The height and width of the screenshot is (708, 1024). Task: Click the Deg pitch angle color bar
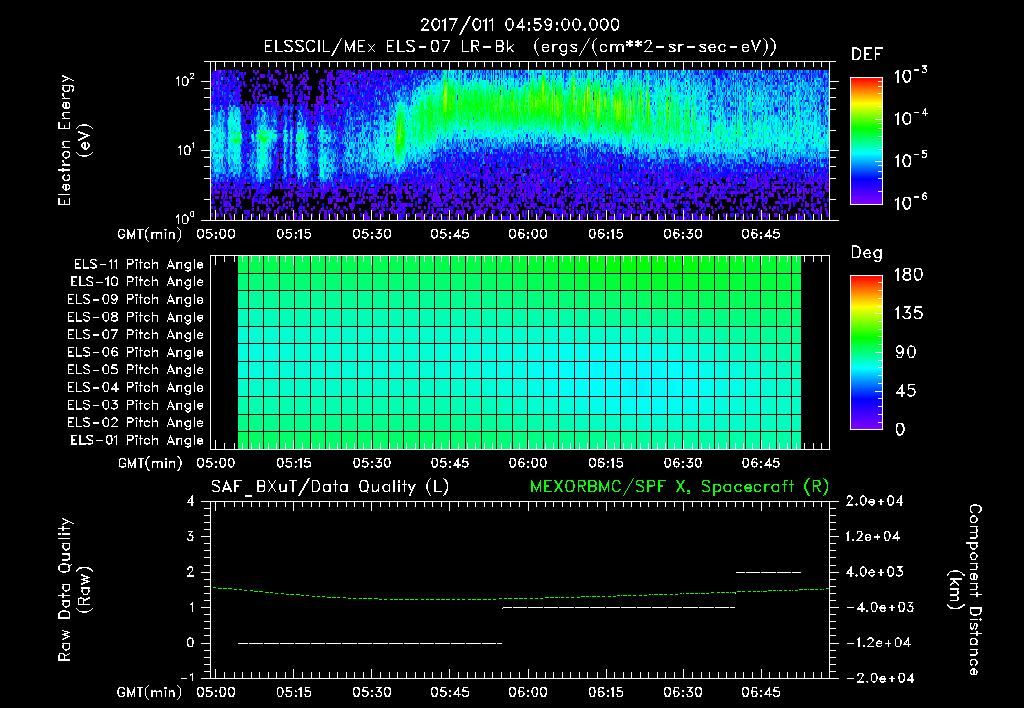(867, 352)
